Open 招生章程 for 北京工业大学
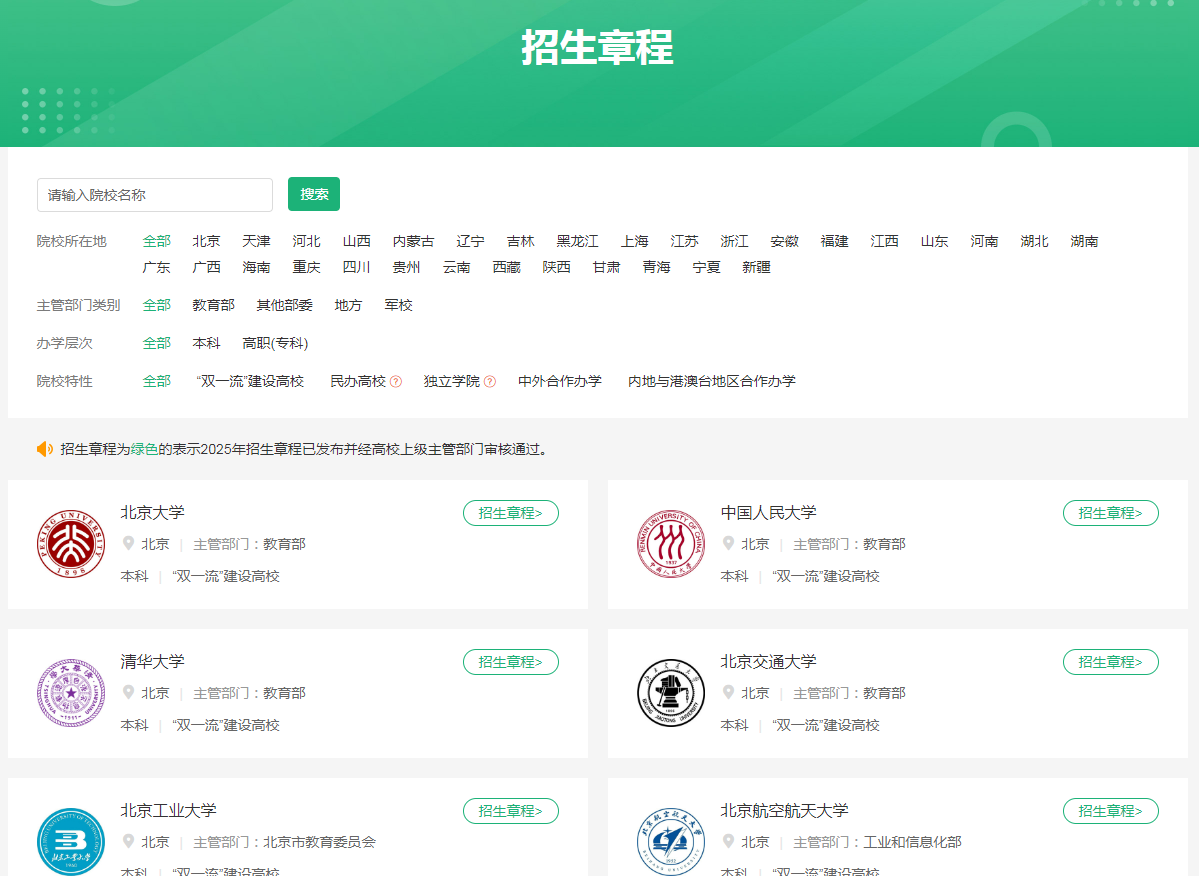1199x876 pixels. 511,811
